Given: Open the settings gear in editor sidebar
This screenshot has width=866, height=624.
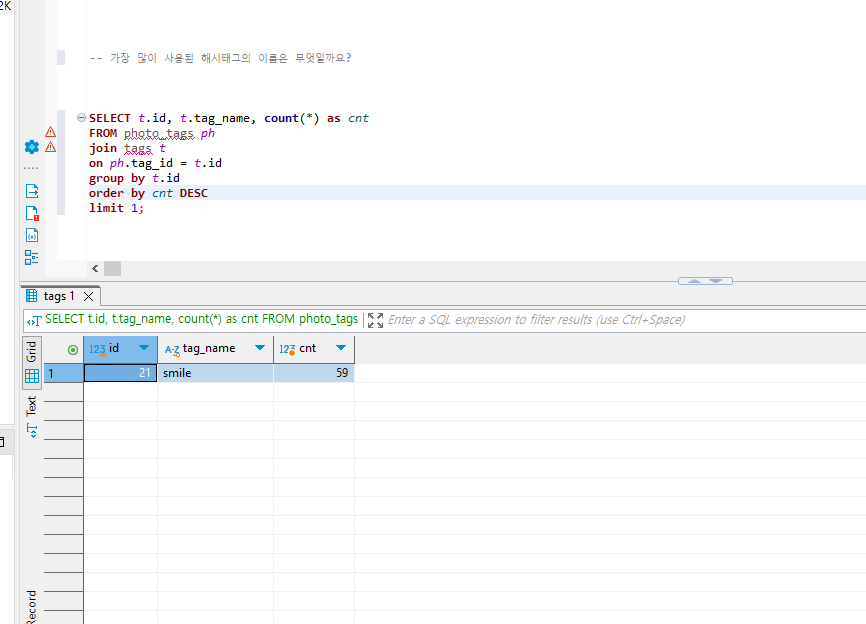Looking at the screenshot, I should point(31,147).
